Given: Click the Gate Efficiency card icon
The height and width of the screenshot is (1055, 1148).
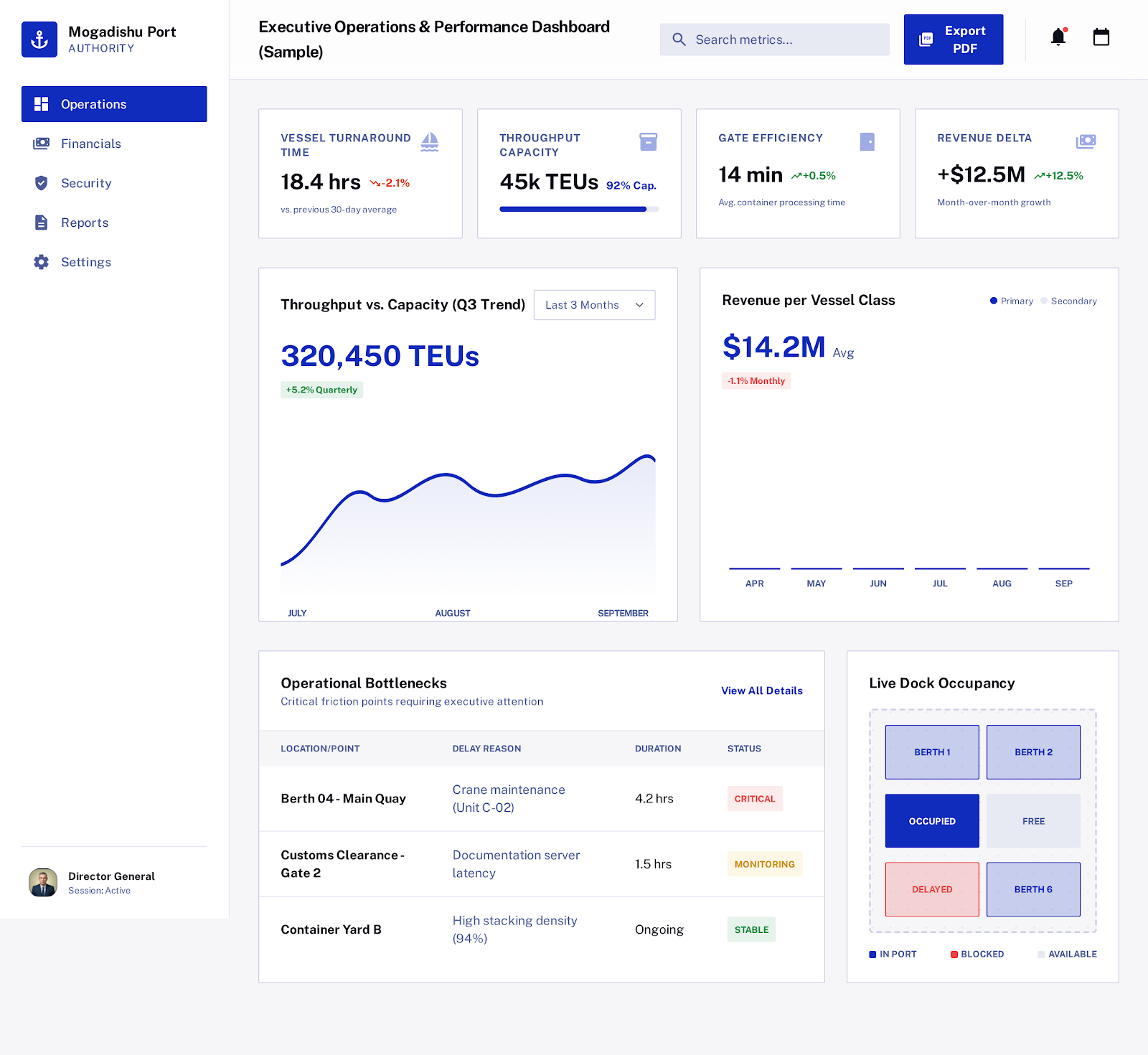Looking at the screenshot, I should pyautogui.click(x=867, y=141).
